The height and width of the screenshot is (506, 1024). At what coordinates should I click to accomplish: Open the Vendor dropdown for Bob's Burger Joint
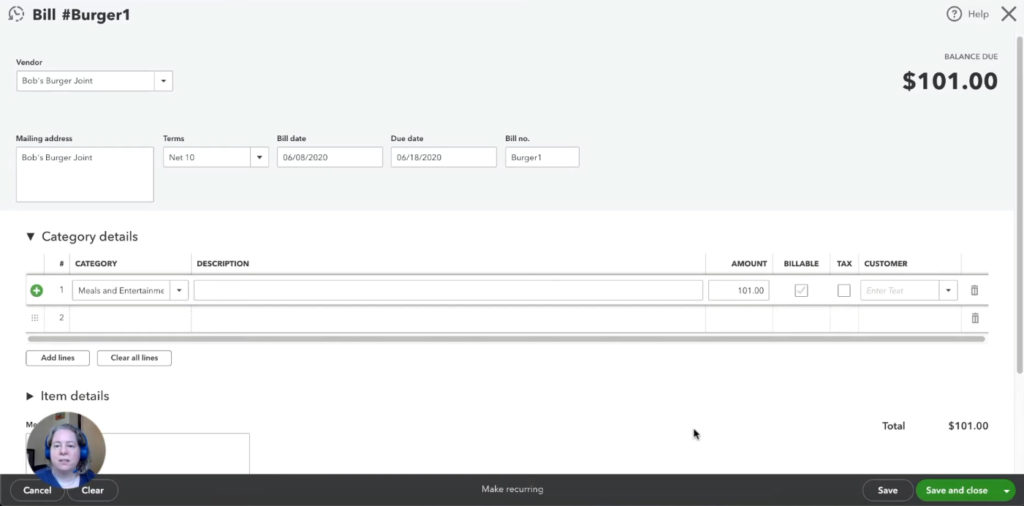pyautogui.click(x=163, y=81)
